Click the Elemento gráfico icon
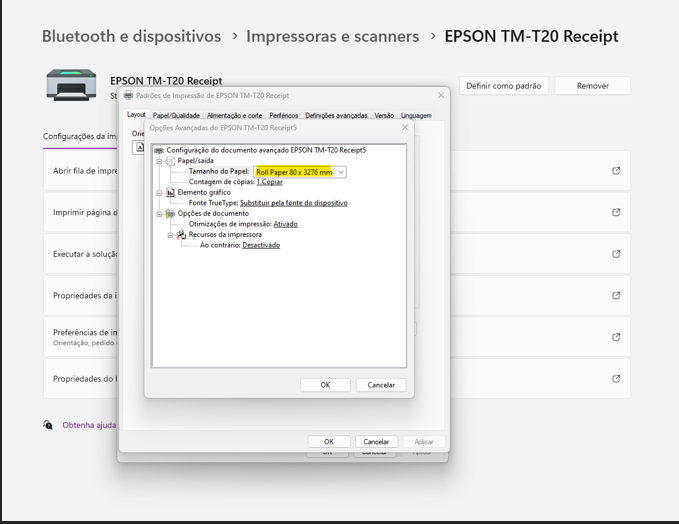679x524 pixels. click(170, 192)
